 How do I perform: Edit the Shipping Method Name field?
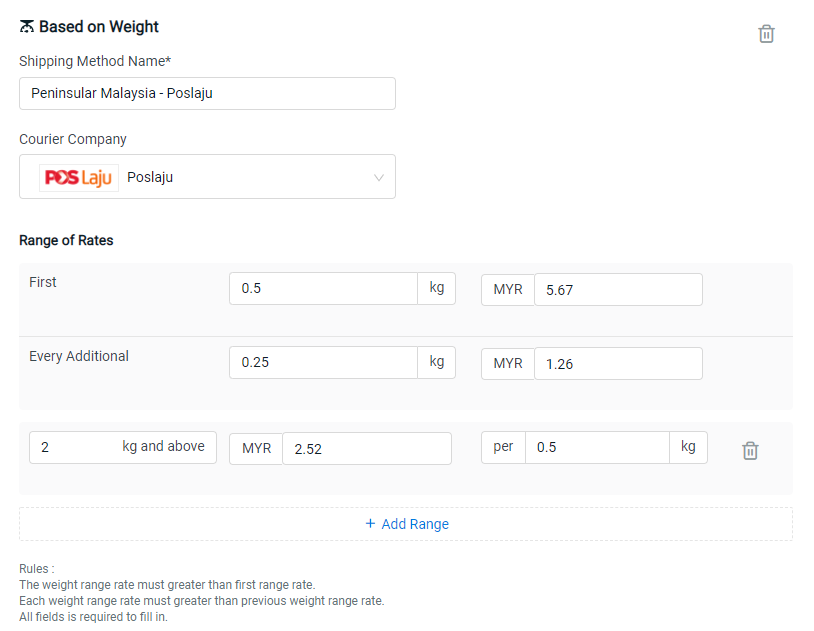pos(207,93)
